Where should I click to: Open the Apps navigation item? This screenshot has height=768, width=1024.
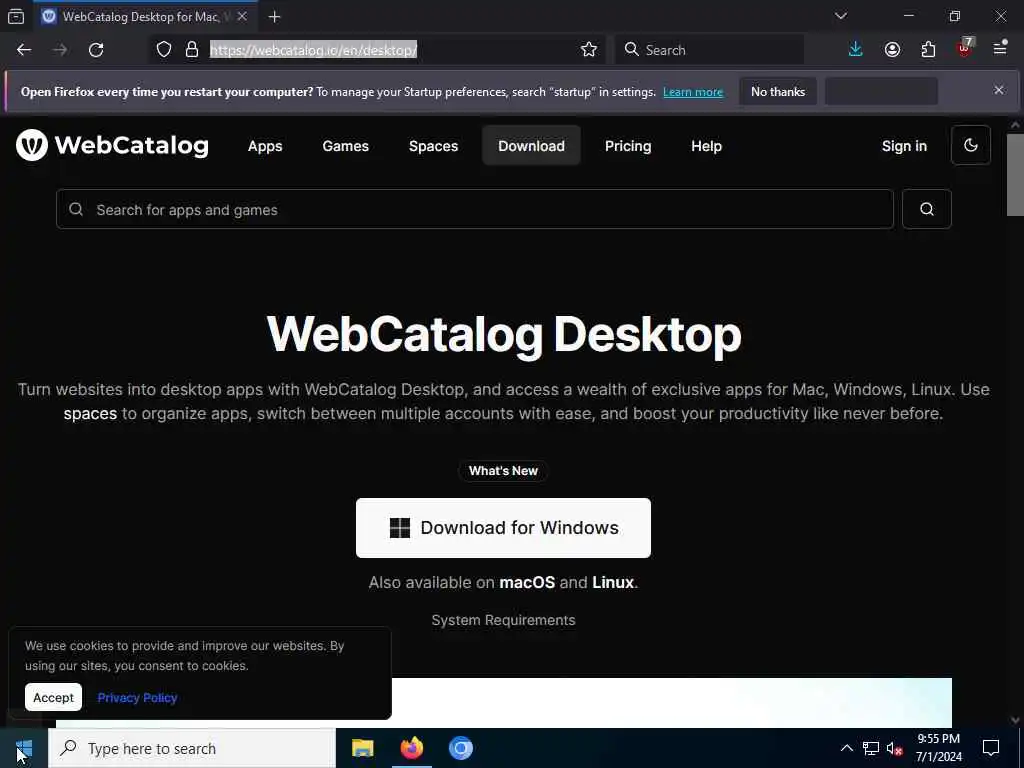tap(265, 146)
